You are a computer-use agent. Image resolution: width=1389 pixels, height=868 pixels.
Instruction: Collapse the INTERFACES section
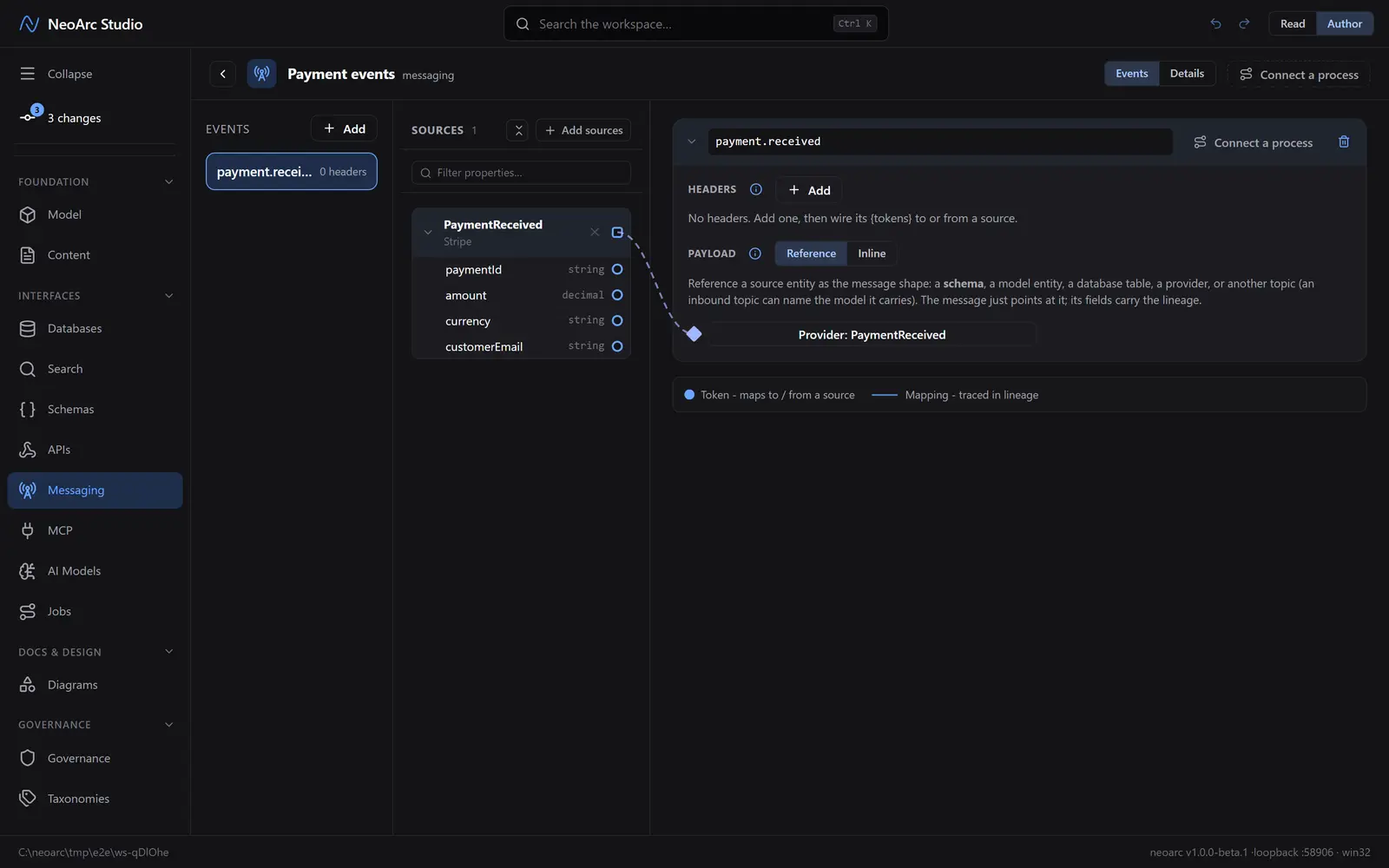coord(169,296)
